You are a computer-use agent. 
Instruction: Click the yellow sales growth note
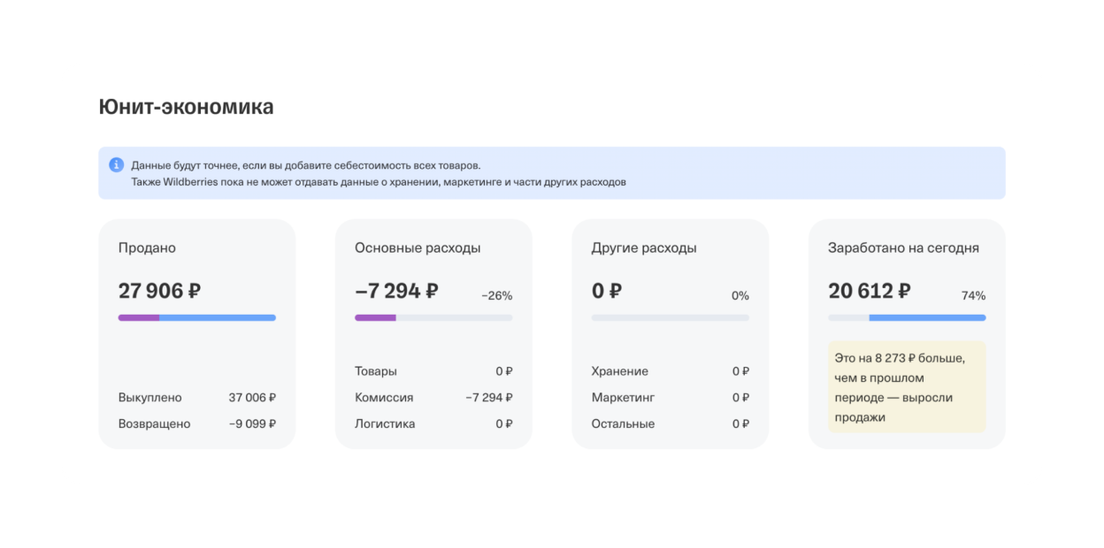(906, 387)
